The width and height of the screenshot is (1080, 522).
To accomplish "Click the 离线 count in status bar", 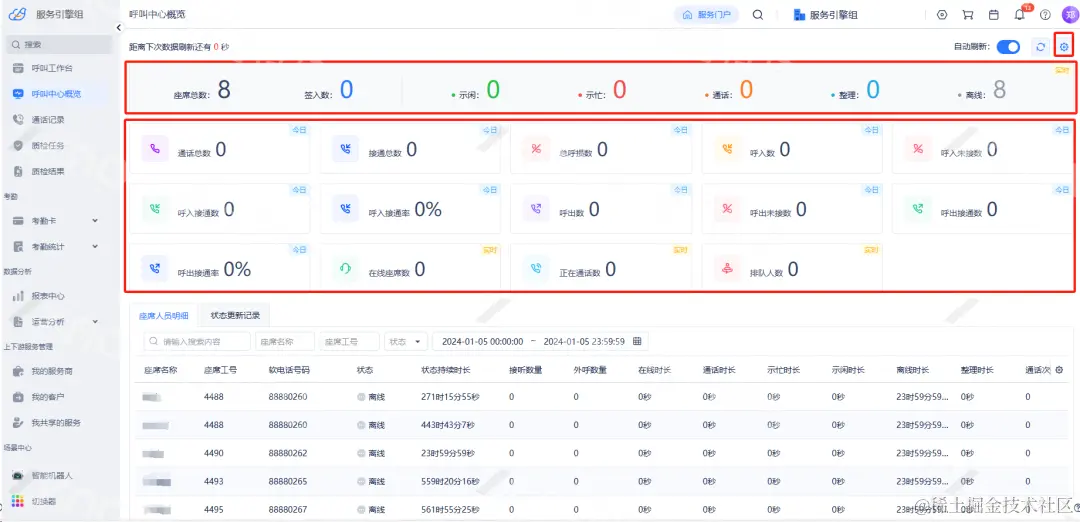I will tap(999, 90).
